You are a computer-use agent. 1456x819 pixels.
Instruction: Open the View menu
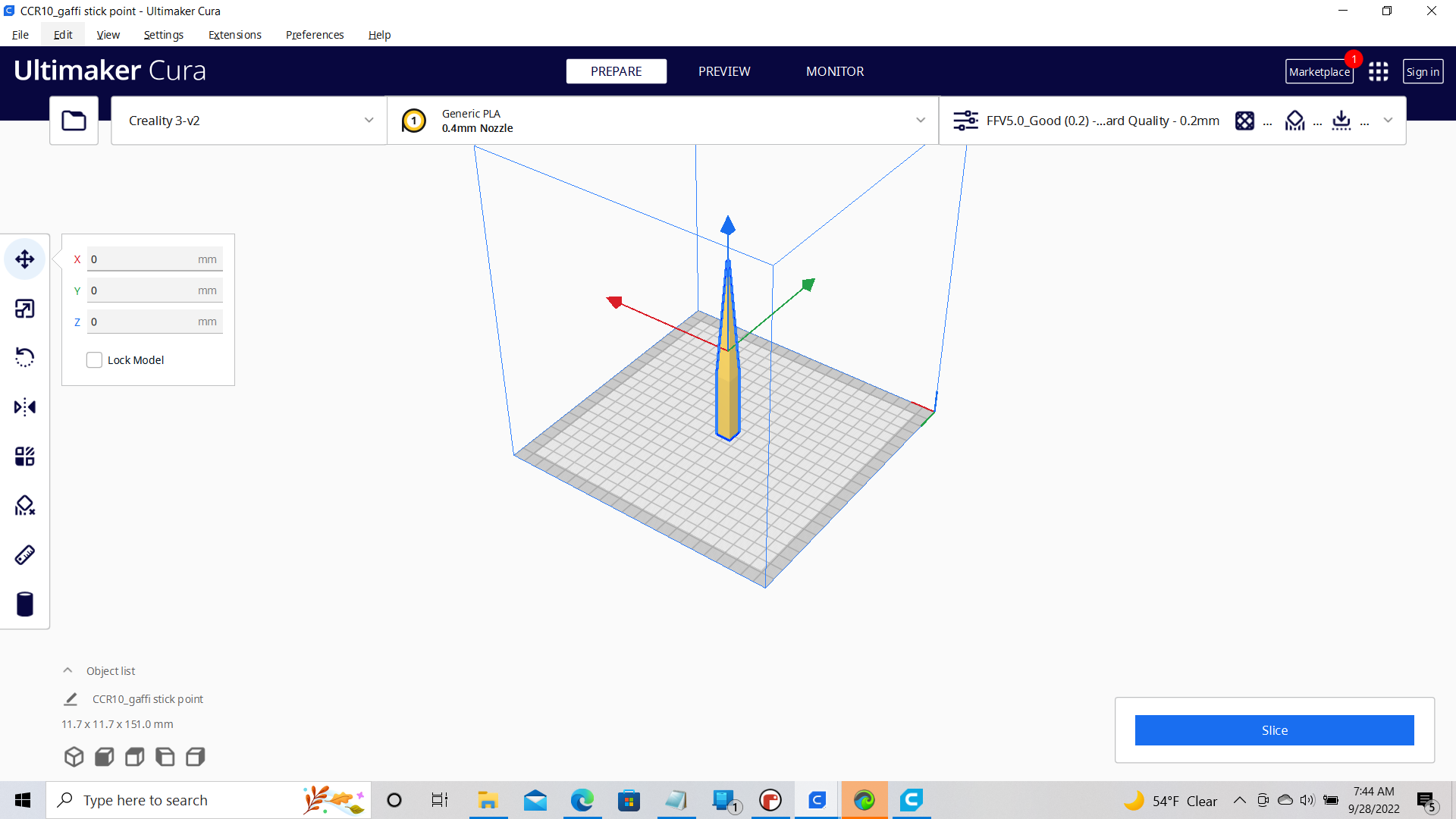tap(108, 35)
